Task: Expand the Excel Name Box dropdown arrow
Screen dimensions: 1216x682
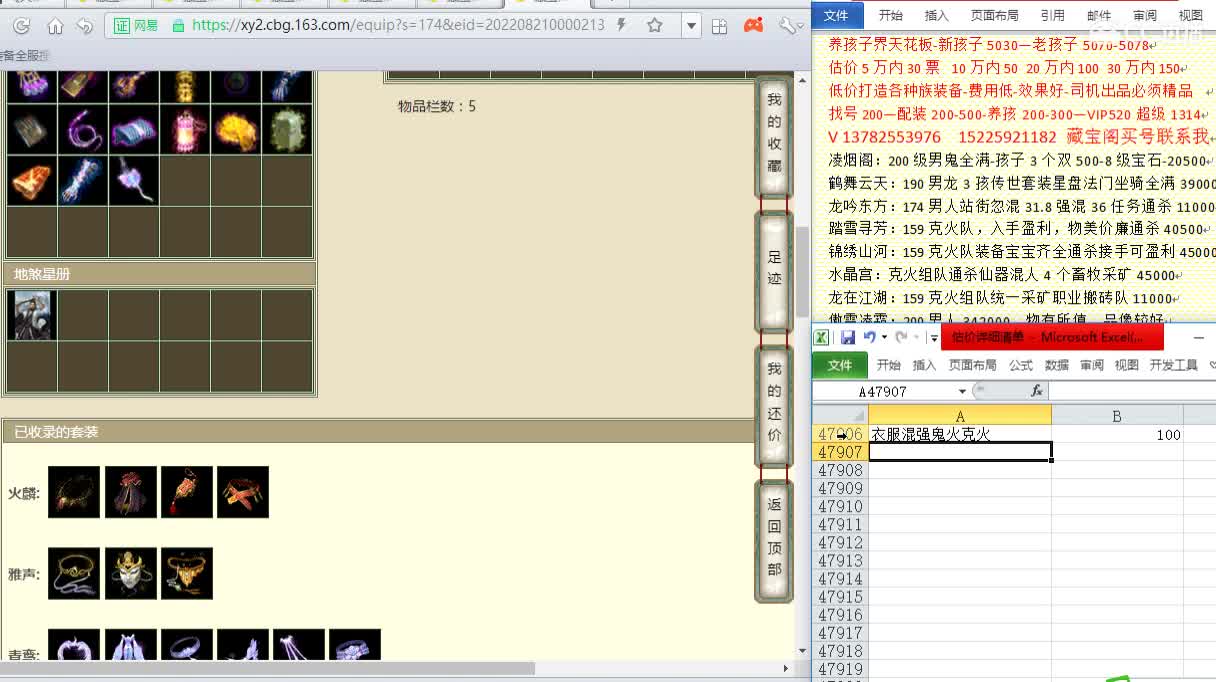Action: pos(962,391)
